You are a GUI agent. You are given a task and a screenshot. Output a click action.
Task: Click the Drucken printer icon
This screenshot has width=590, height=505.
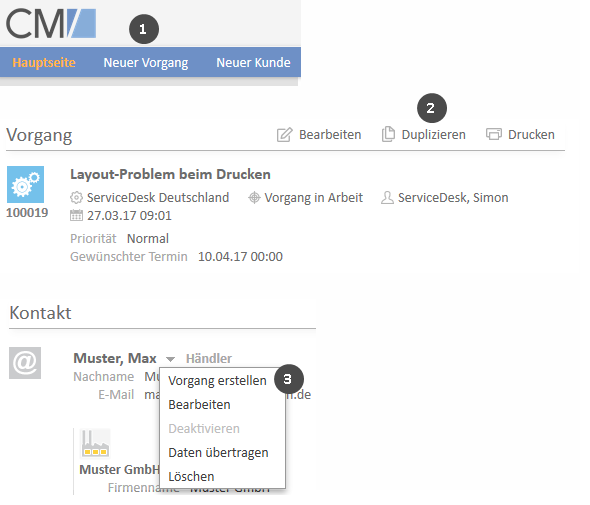pos(494,134)
